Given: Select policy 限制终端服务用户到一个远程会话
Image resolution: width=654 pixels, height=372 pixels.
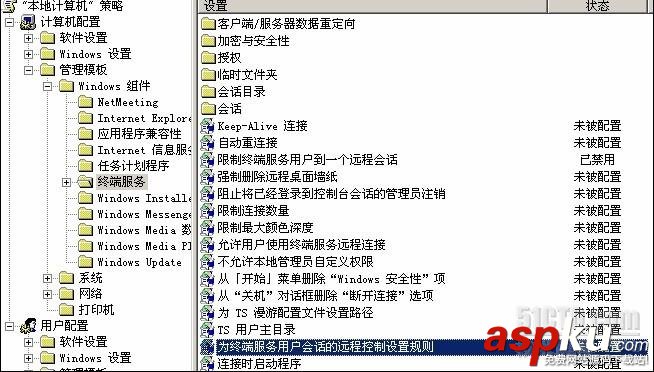Looking at the screenshot, I should (307, 160).
